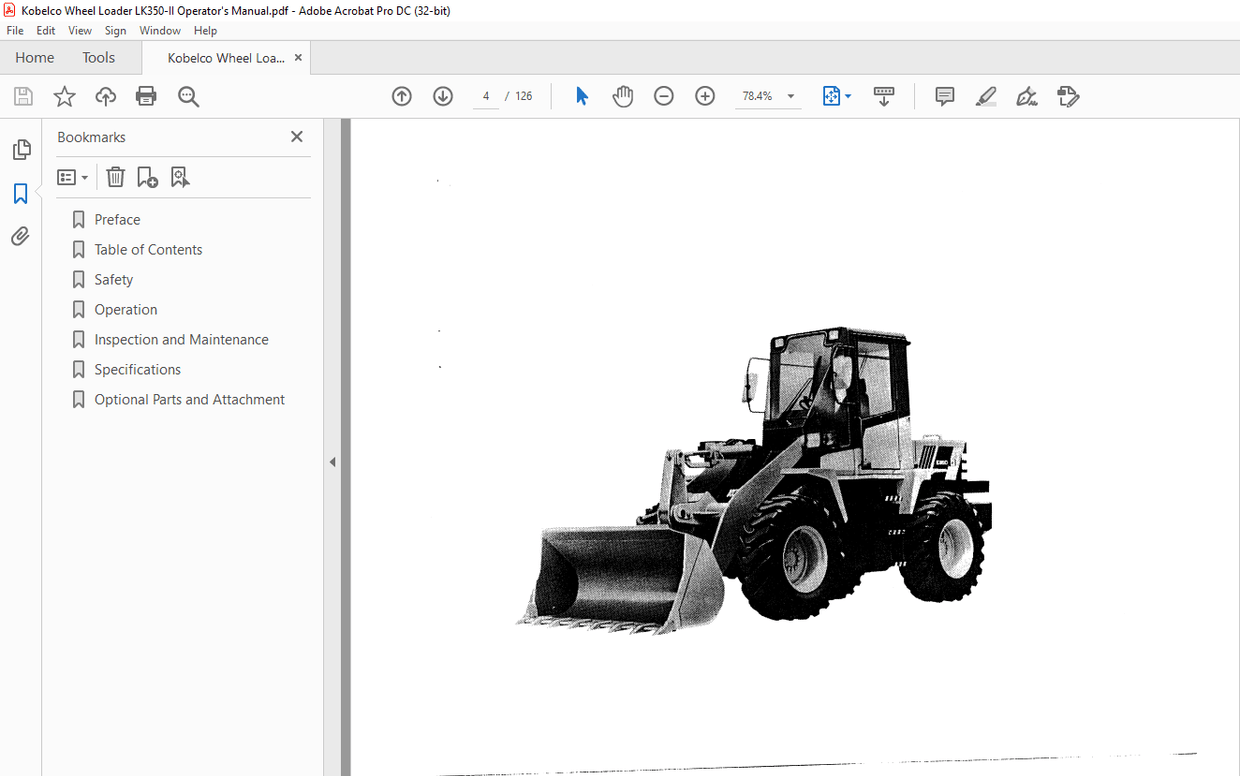Zoom out of the document
The height and width of the screenshot is (776, 1240).
coord(663,96)
